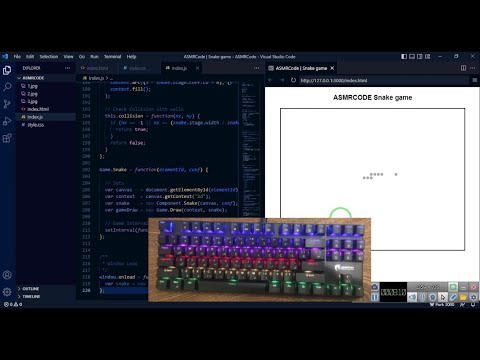
Task: Click the recorder speaker audio icon
Action: pyautogui.click(x=412, y=297)
